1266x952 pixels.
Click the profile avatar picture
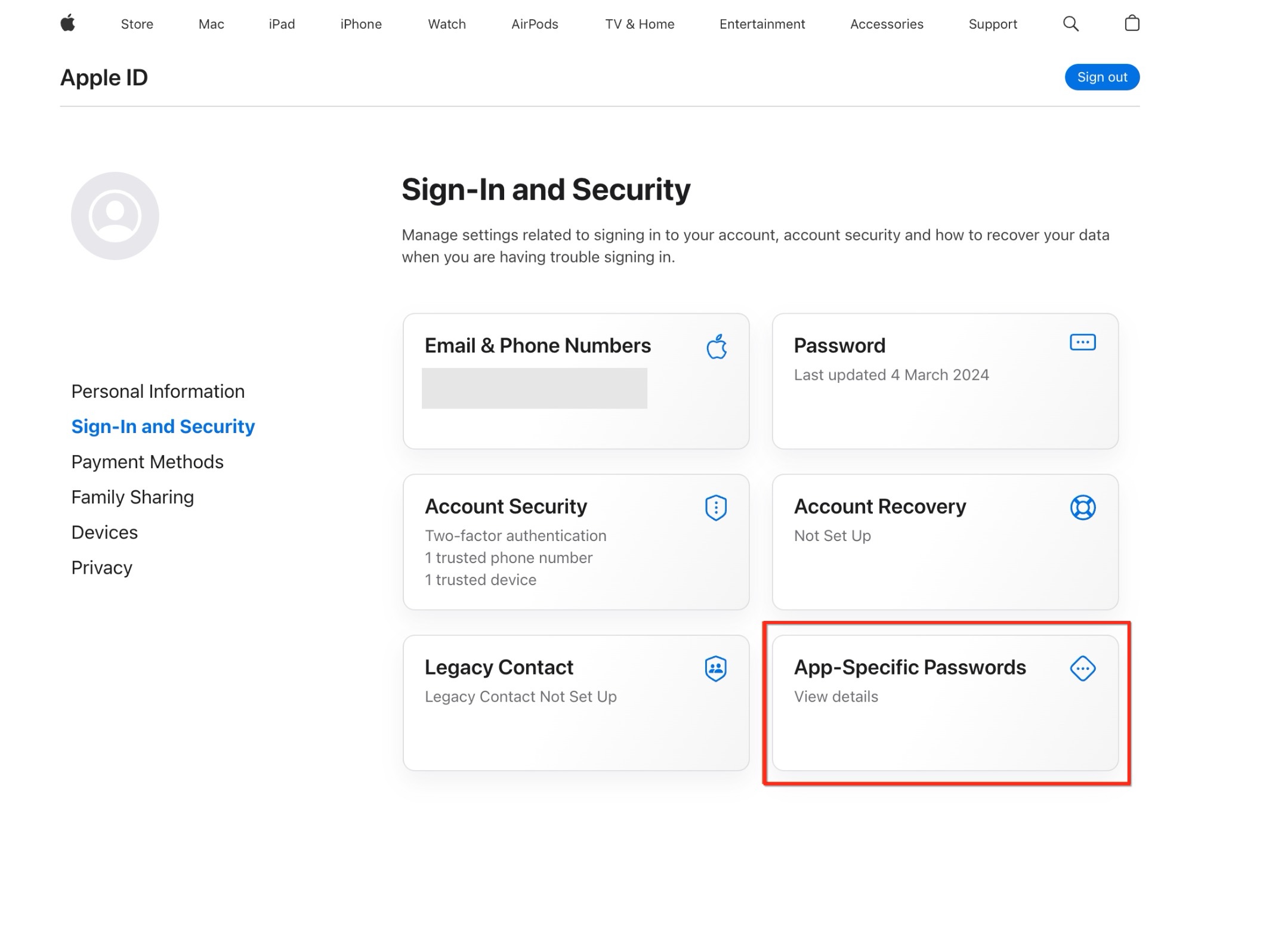[x=115, y=216]
